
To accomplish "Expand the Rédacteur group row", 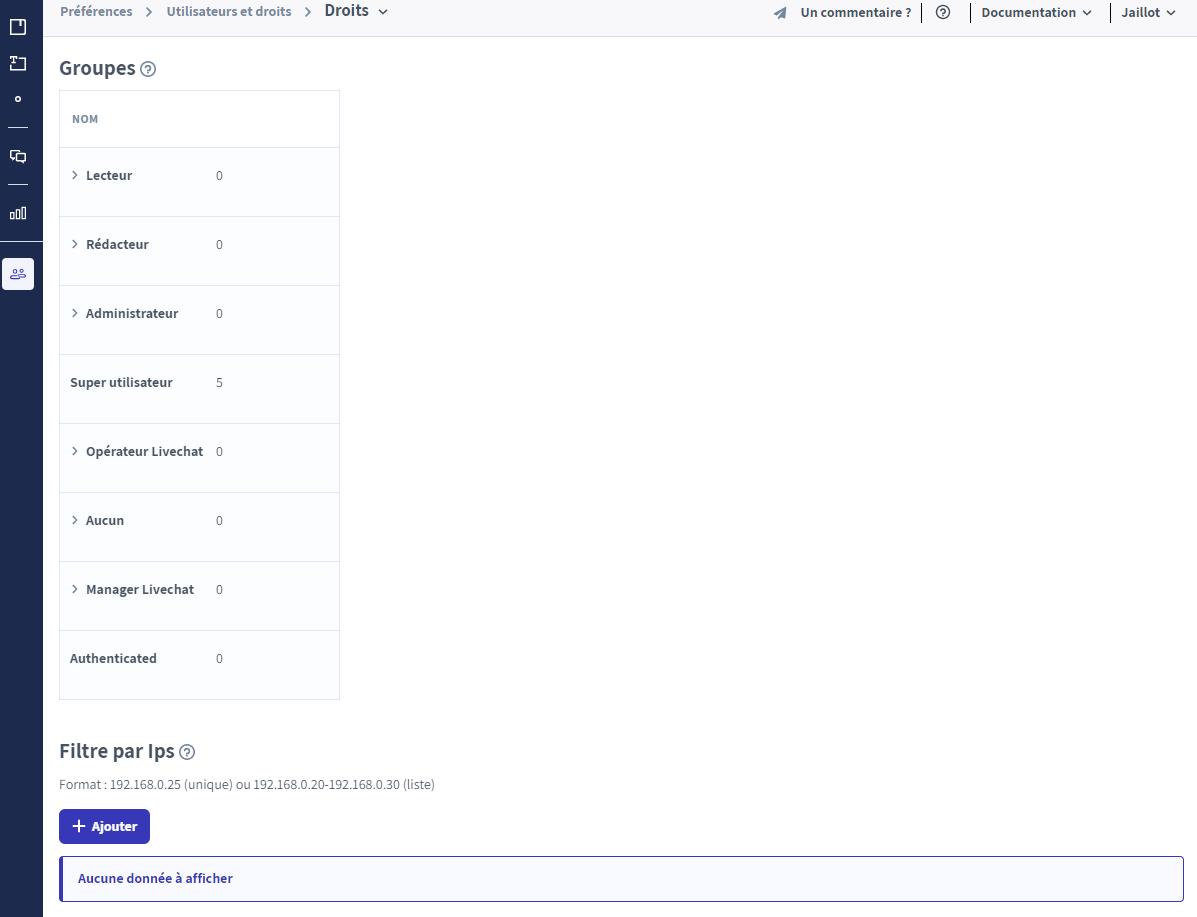I will (x=75, y=245).
